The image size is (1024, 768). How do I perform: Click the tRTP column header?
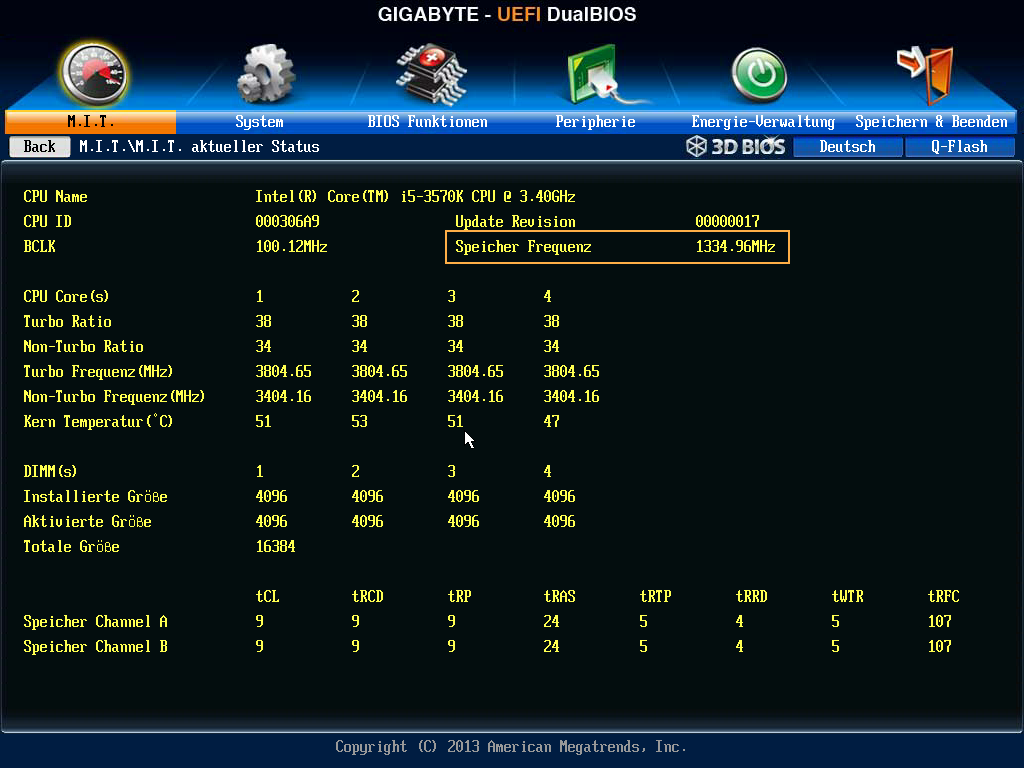coord(655,596)
